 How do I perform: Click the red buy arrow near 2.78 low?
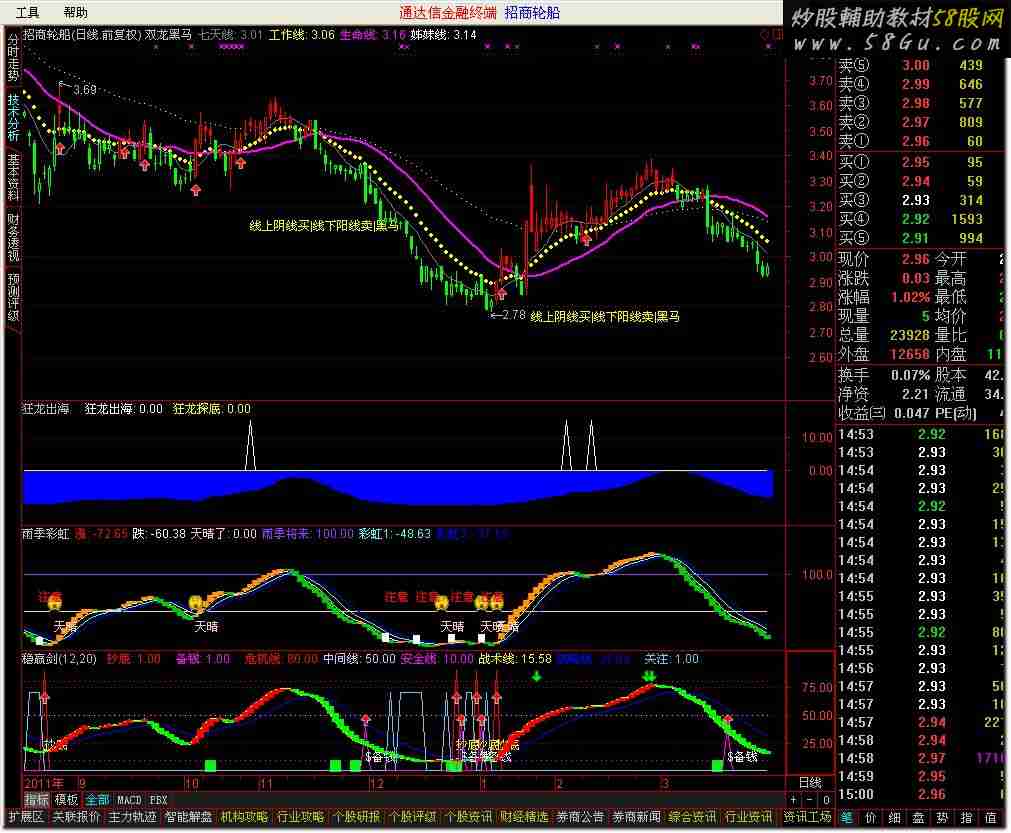[x=501, y=294]
